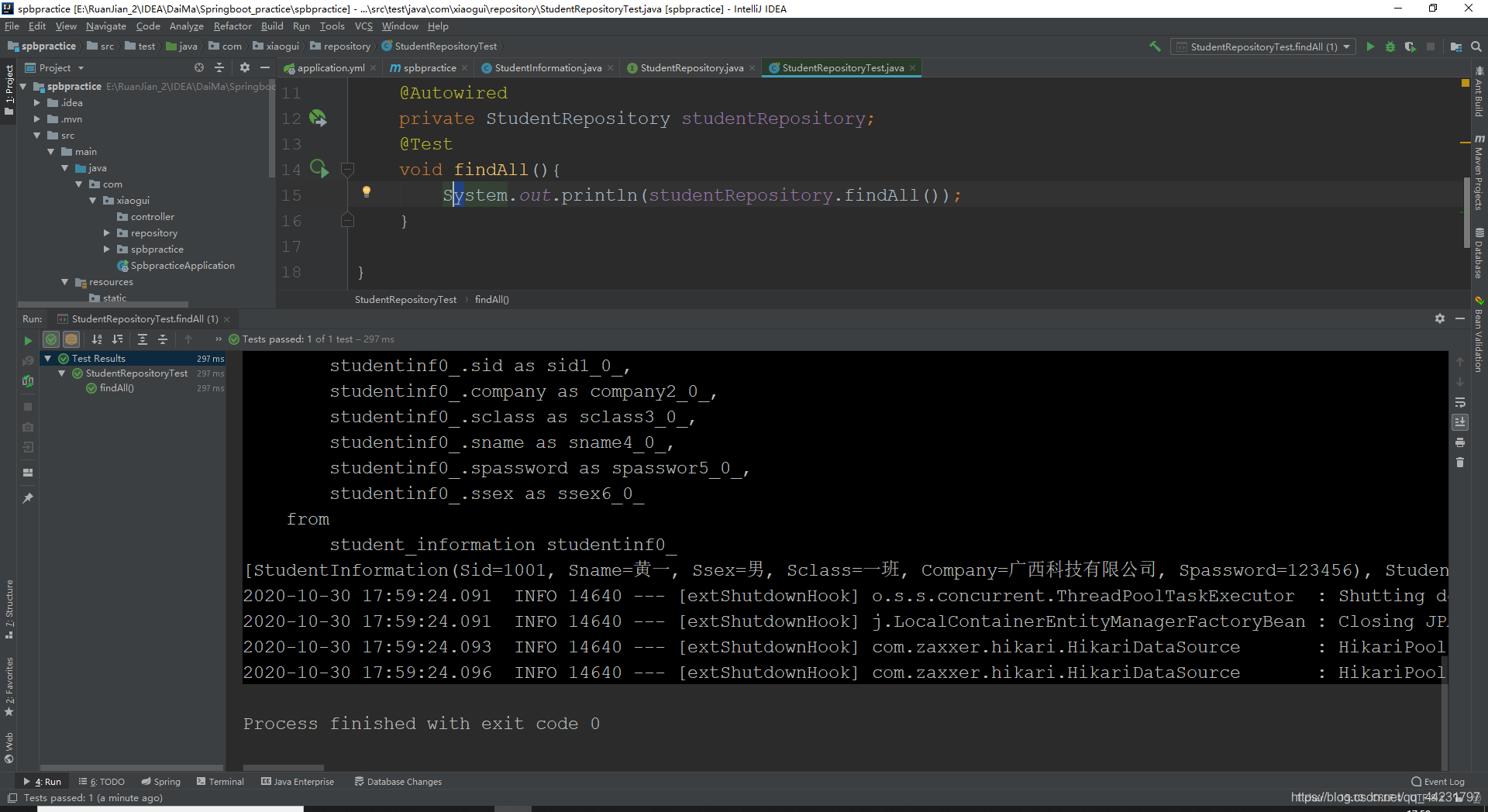Toggle Show Passed tests filter button
This screenshot has height=812, width=1488.
(x=51, y=339)
